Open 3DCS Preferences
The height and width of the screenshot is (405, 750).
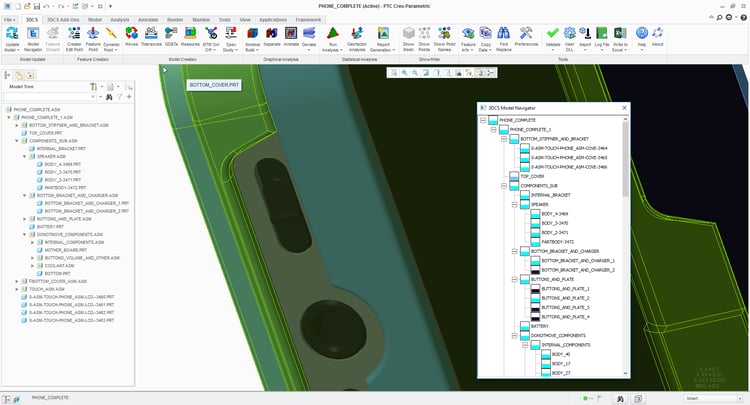pos(526,37)
